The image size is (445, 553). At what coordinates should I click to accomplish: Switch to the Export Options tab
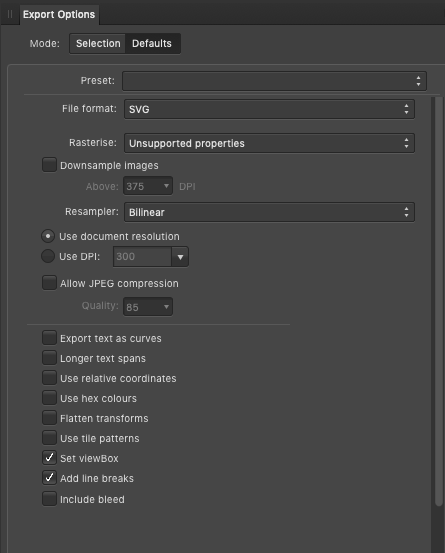pos(59,15)
